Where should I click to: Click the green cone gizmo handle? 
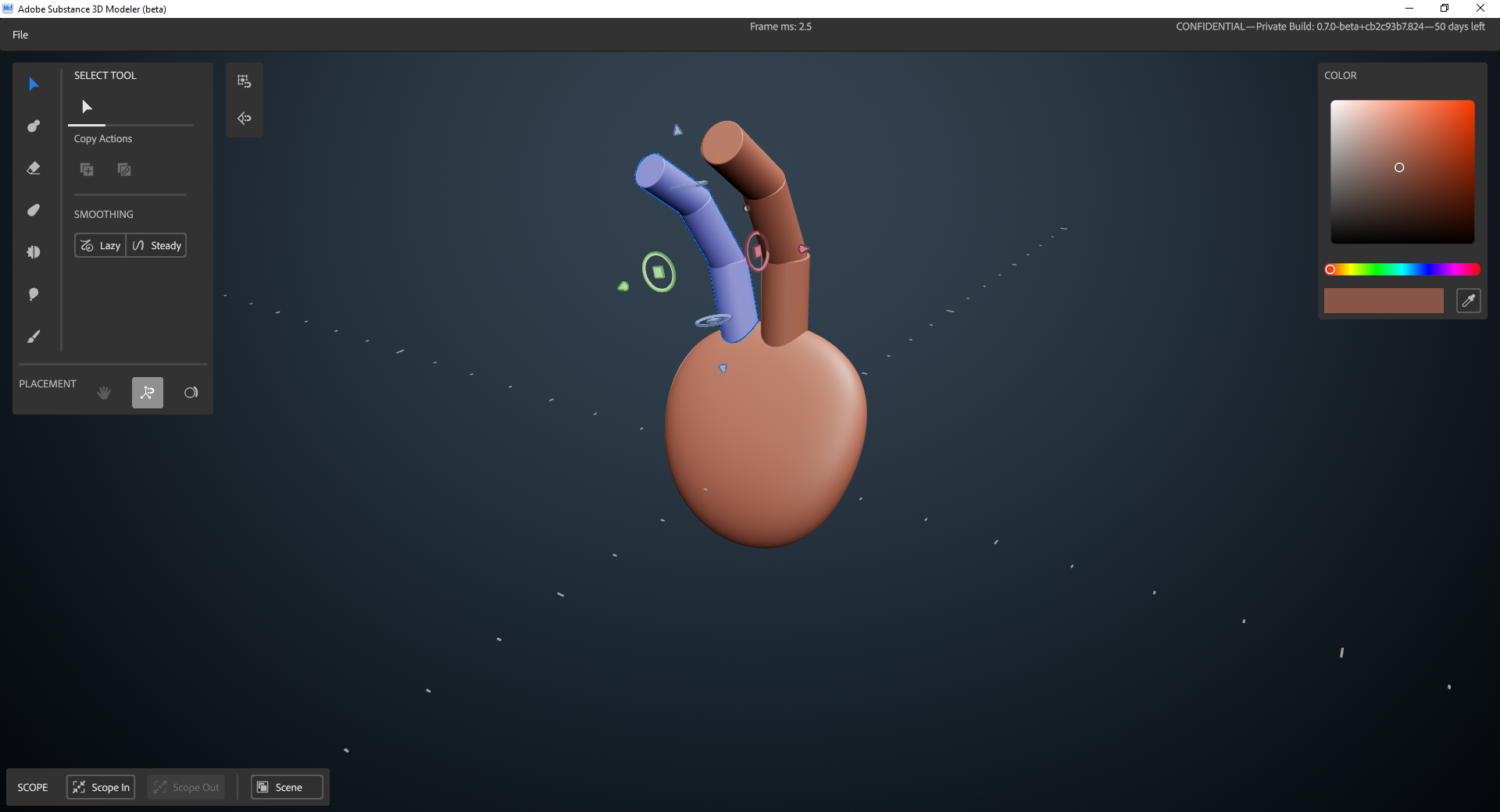coord(623,287)
